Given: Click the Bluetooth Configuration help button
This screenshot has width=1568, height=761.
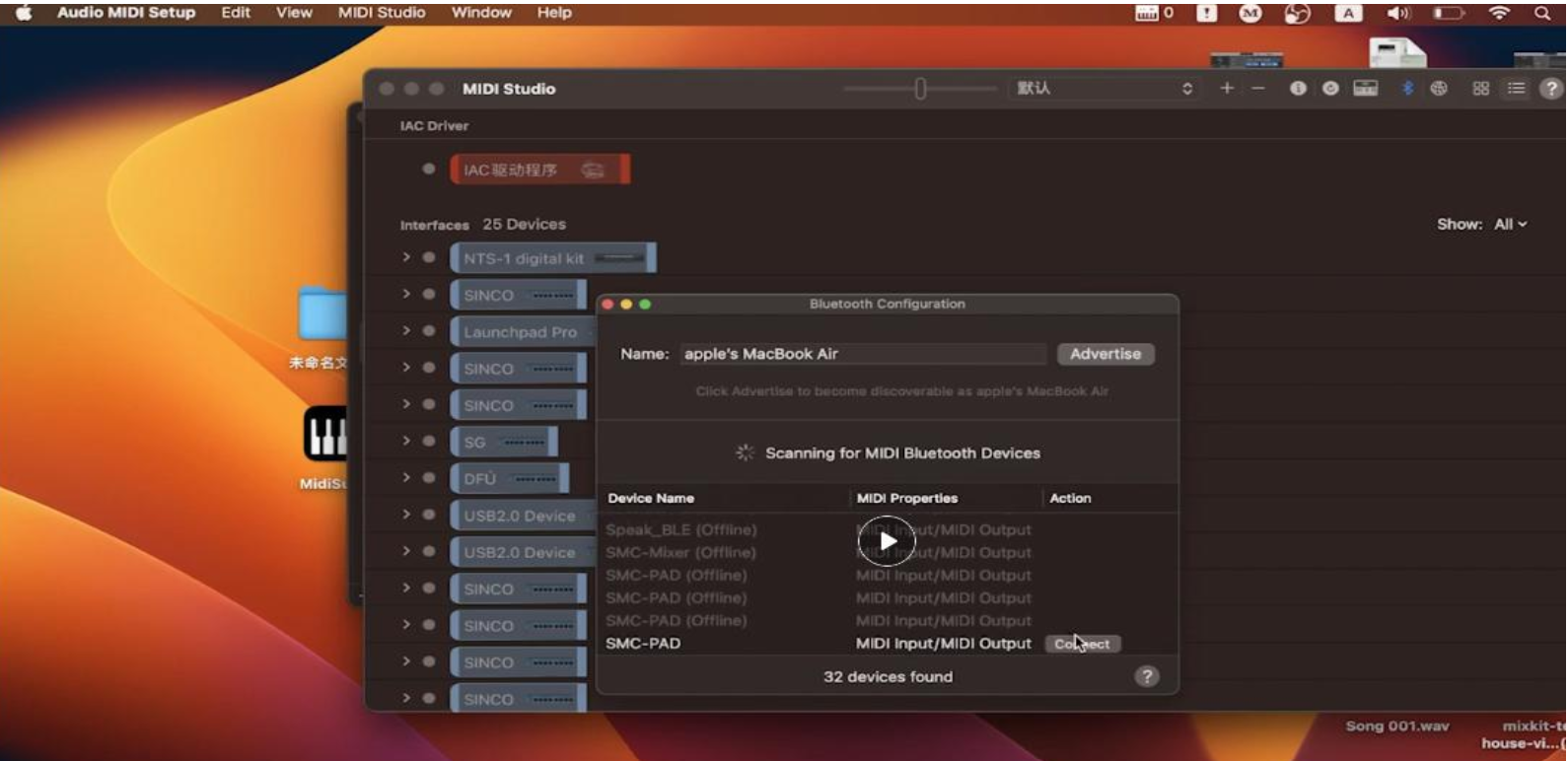Looking at the screenshot, I should pyautogui.click(x=1146, y=676).
